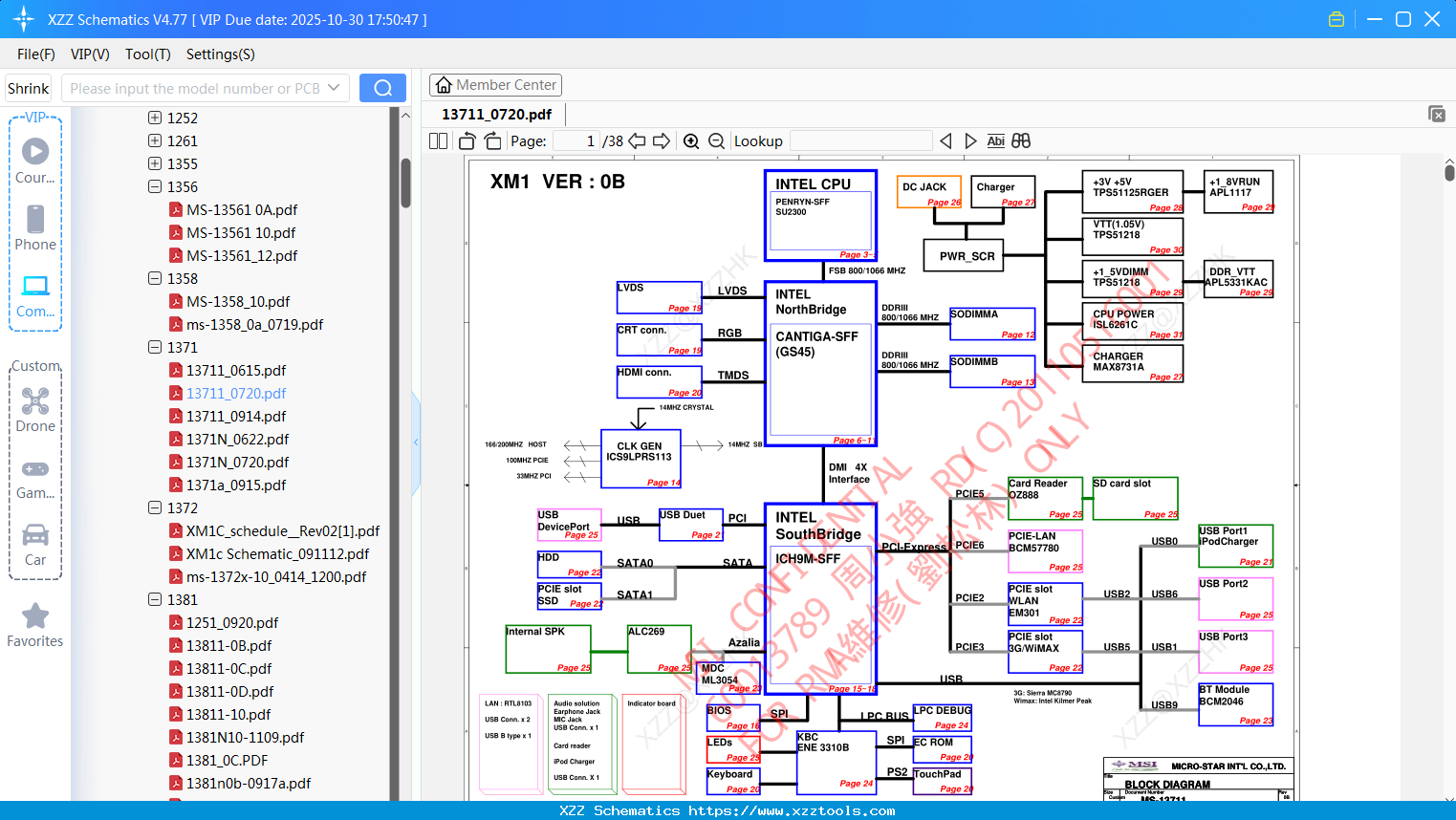
Task: Click the binoculars search icon
Action: tap(1021, 141)
